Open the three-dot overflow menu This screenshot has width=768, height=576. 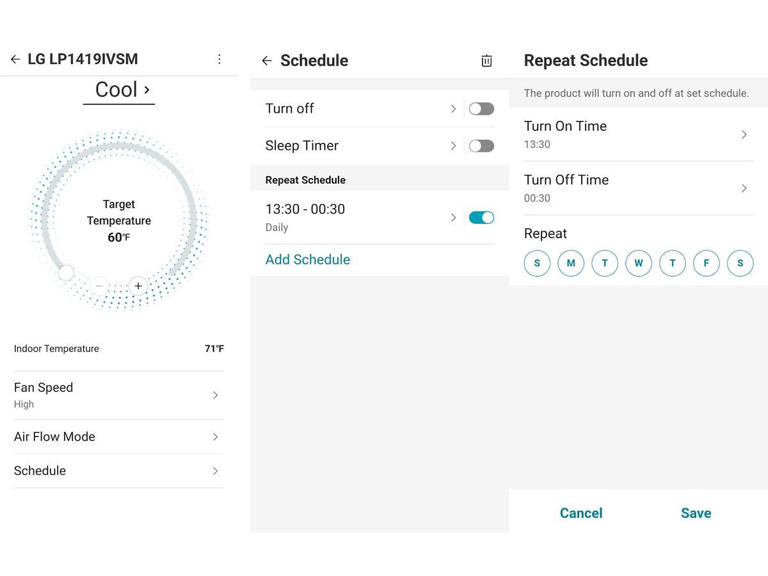point(219,59)
